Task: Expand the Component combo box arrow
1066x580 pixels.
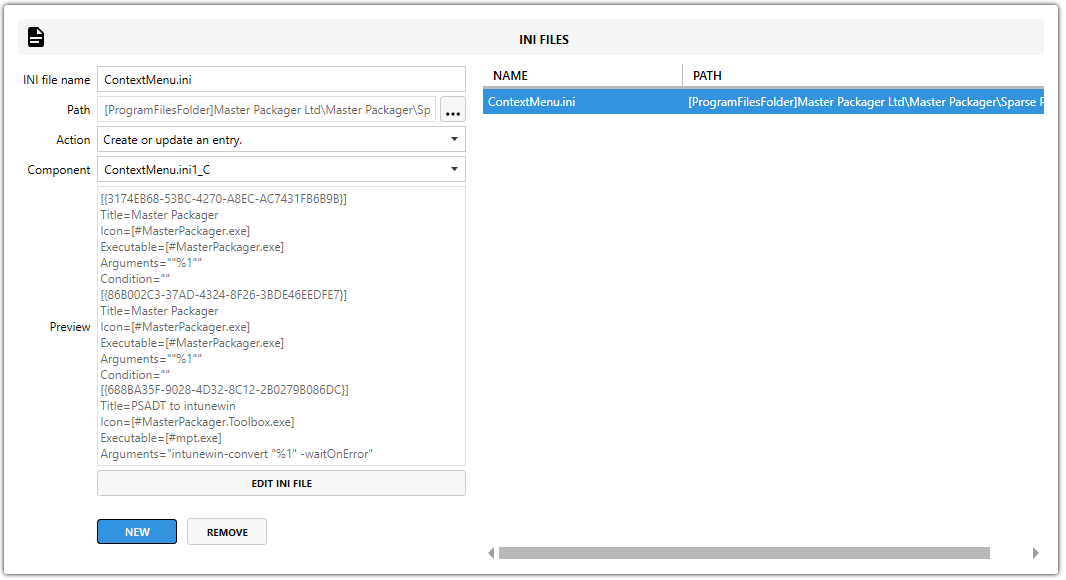Action: (454, 169)
